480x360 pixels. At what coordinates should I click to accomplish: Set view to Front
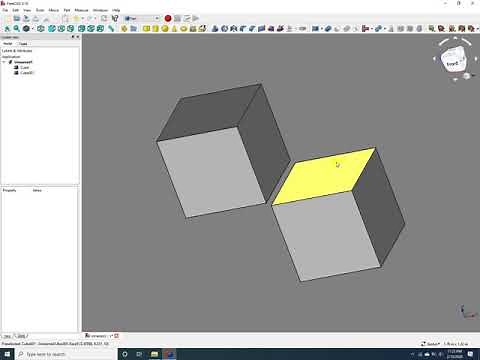coord(51,29)
